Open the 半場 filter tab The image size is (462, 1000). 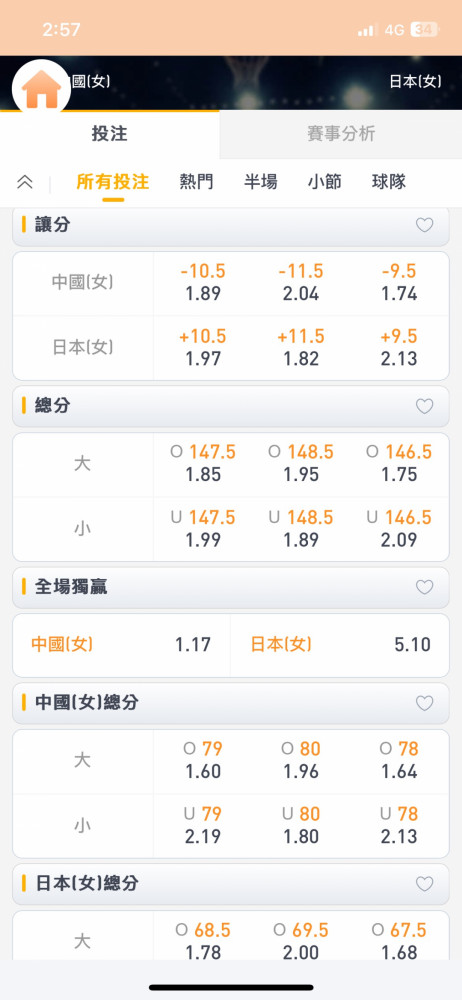click(x=260, y=182)
